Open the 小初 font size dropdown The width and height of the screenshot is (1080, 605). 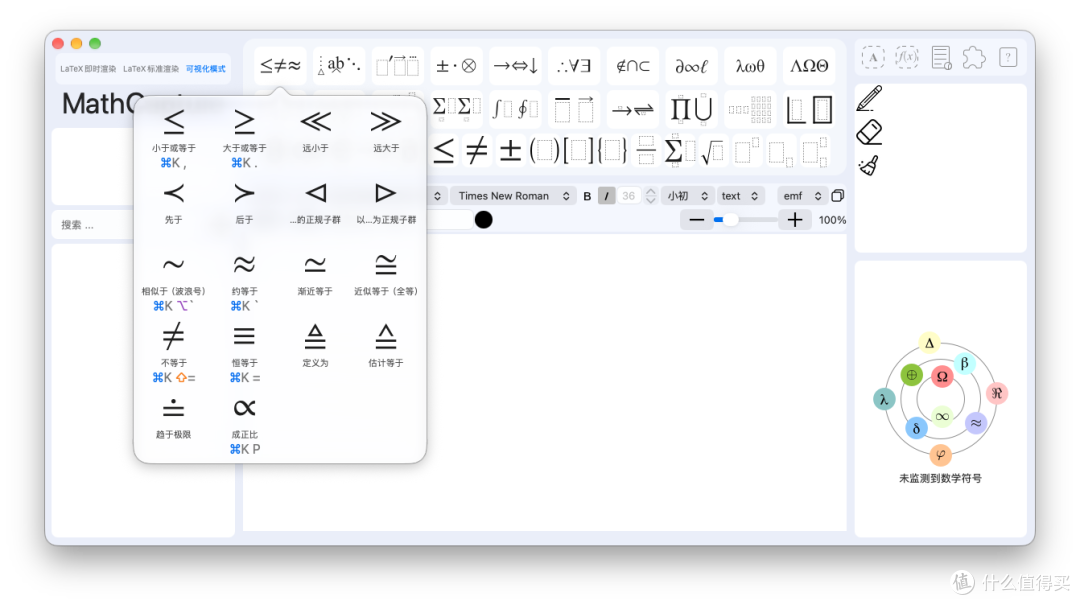pyautogui.click(x=687, y=196)
